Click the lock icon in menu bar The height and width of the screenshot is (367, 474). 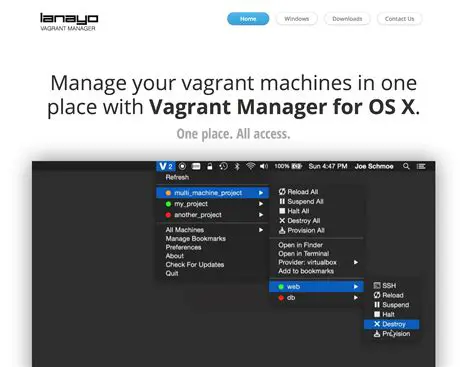[x=210, y=166]
